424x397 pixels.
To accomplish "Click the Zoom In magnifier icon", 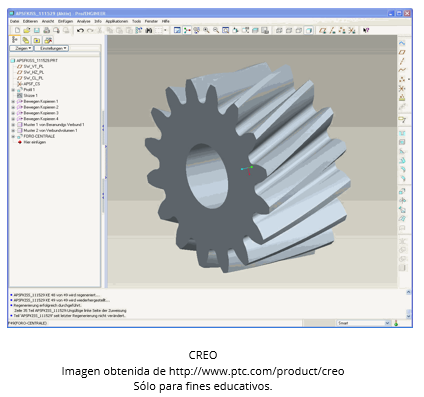I will [206, 30].
